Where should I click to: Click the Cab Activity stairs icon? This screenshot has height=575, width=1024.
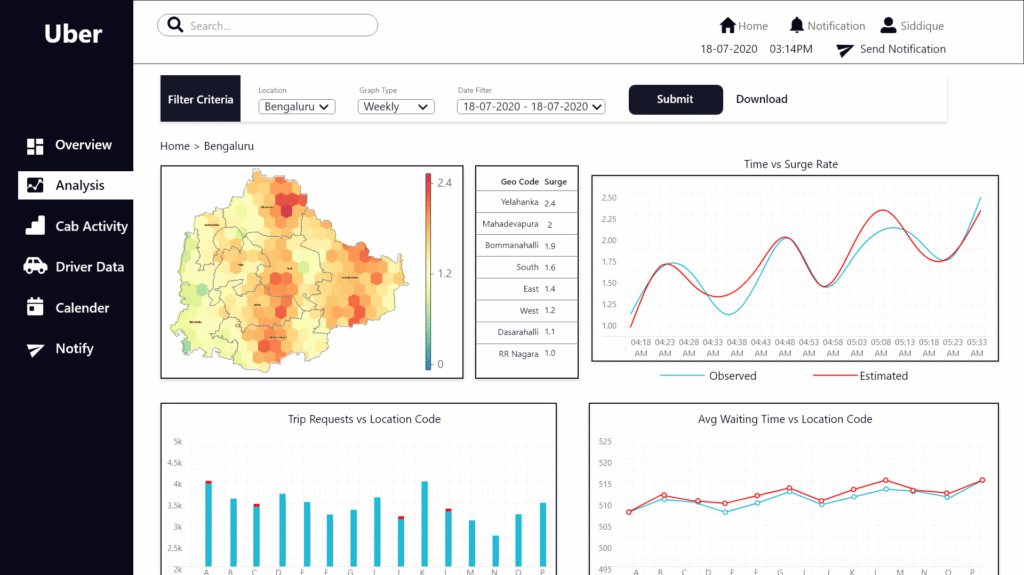point(35,226)
